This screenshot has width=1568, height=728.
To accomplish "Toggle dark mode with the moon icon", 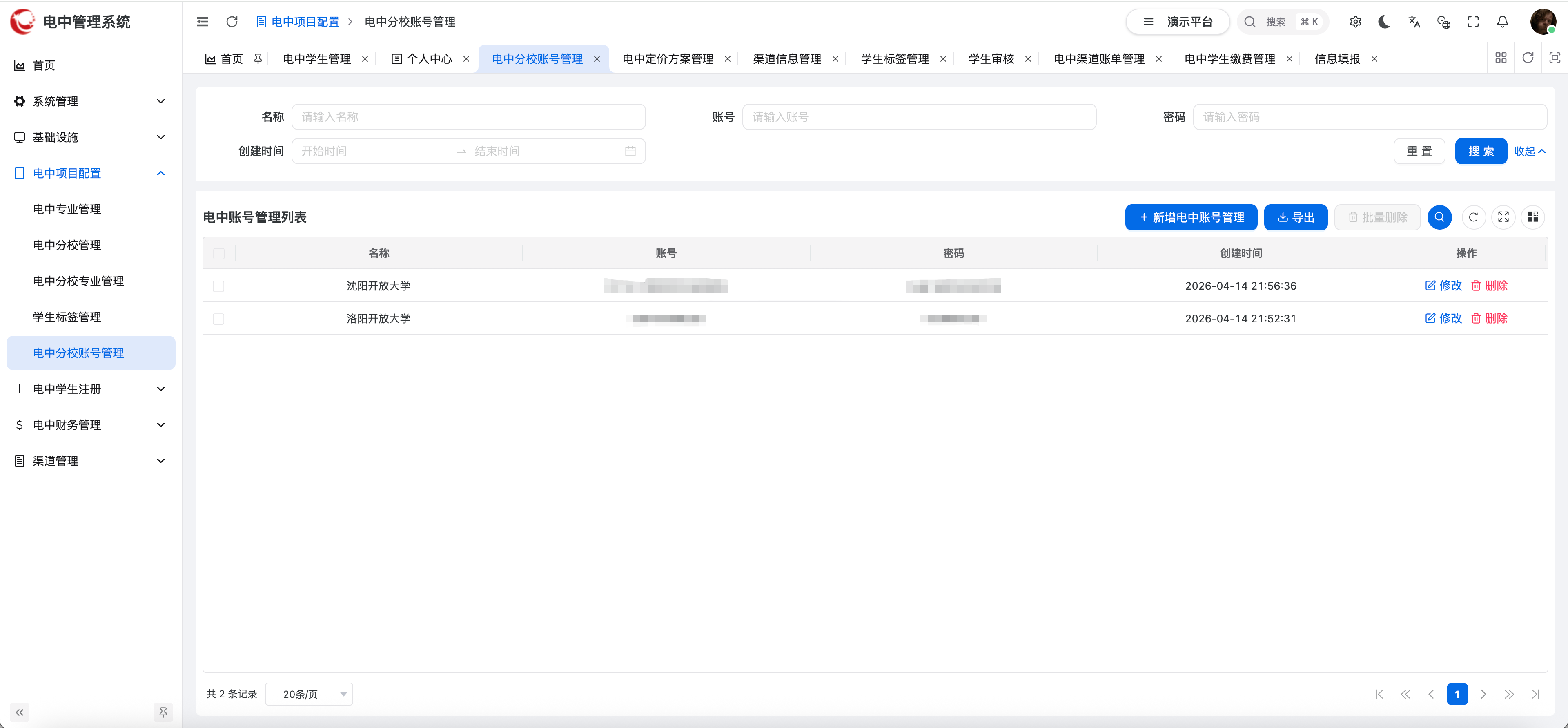I will click(x=1384, y=21).
